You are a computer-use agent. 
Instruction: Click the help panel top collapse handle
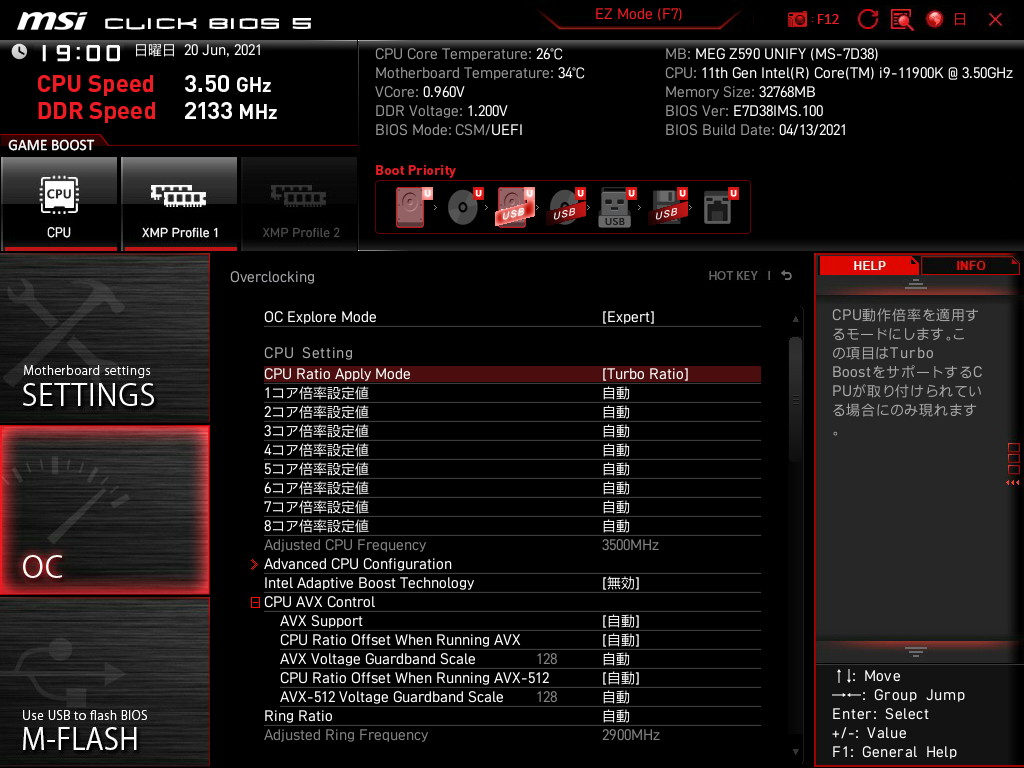(916, 283)
